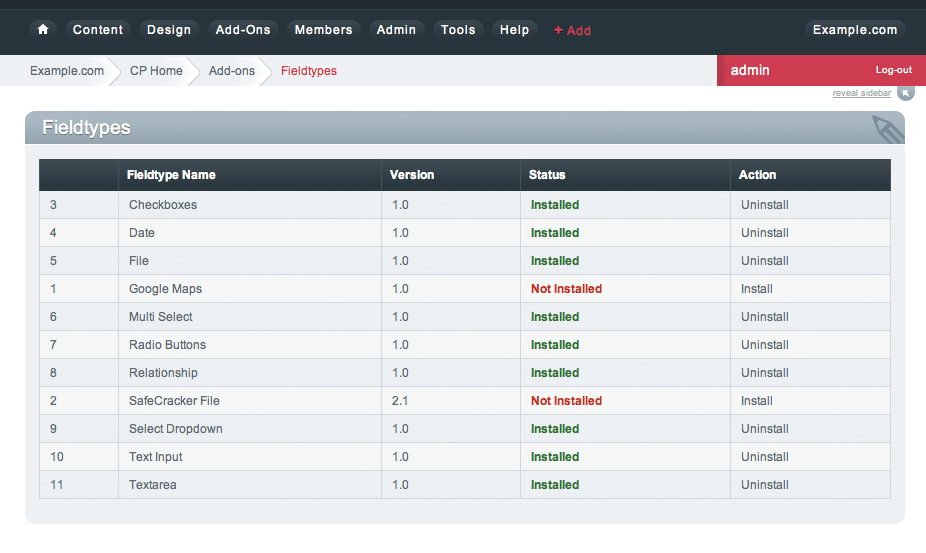Go to Add-ons breadcrumb

[232, 71]
